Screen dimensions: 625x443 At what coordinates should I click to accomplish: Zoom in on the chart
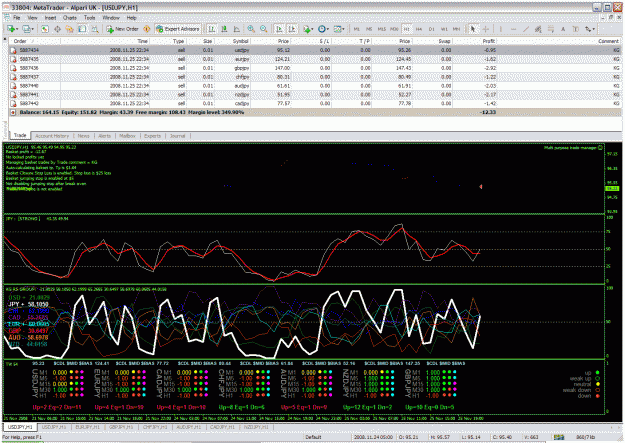[x=251, y=29]
